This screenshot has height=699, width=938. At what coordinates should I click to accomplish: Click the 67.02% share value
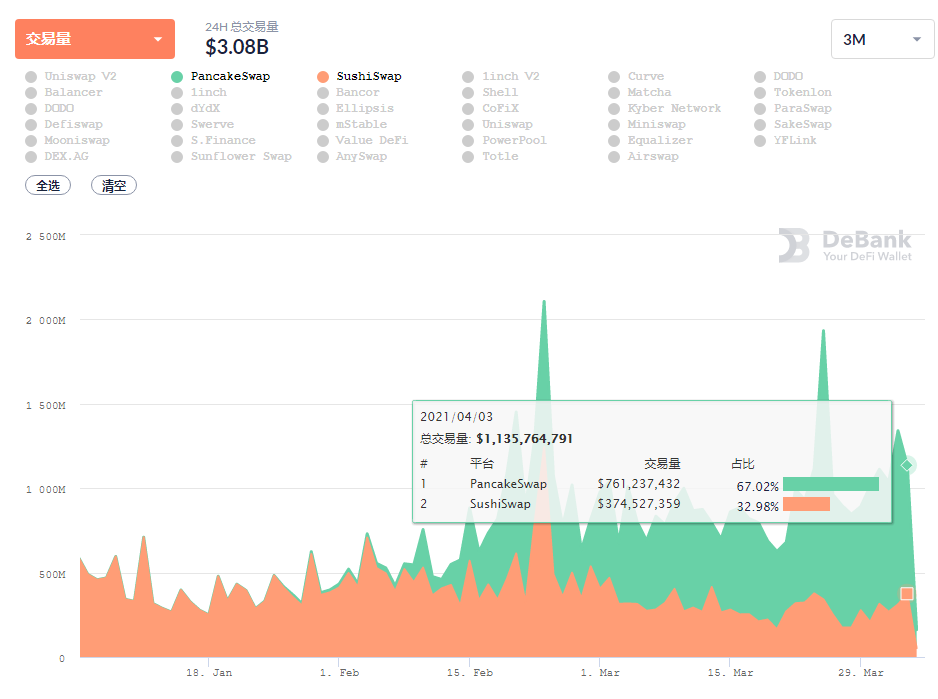click(x=757, y=487)
